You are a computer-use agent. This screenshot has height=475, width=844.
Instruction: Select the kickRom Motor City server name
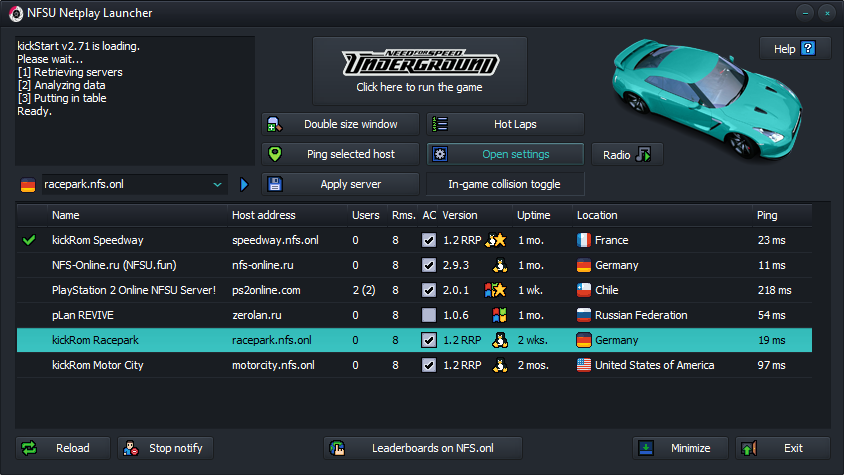click(x=97, y=365)
